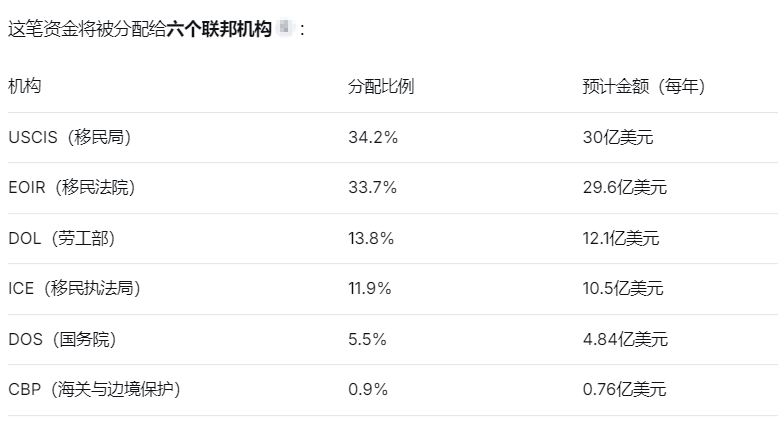Click the 4.84亿美元 amount cell
Viewport: 778px width, 421px height.
coord(625,339)
